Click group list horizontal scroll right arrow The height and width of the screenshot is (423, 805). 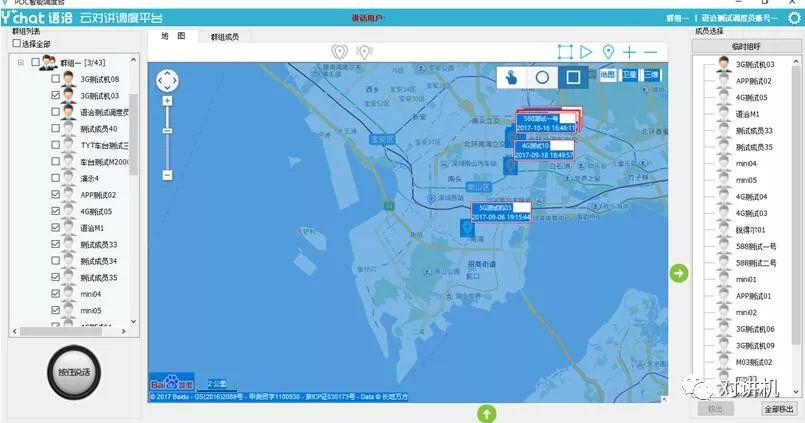tap(123, 332)
